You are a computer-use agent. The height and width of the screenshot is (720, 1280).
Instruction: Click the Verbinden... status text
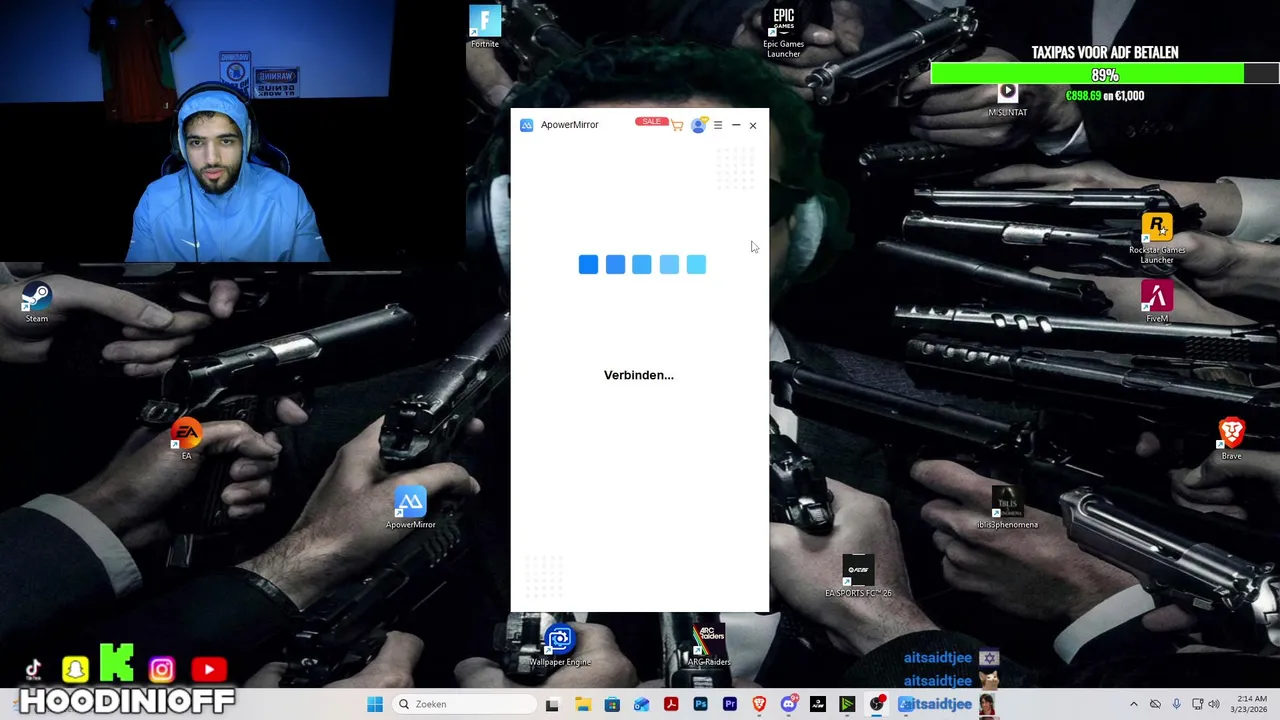click(639, 375)
